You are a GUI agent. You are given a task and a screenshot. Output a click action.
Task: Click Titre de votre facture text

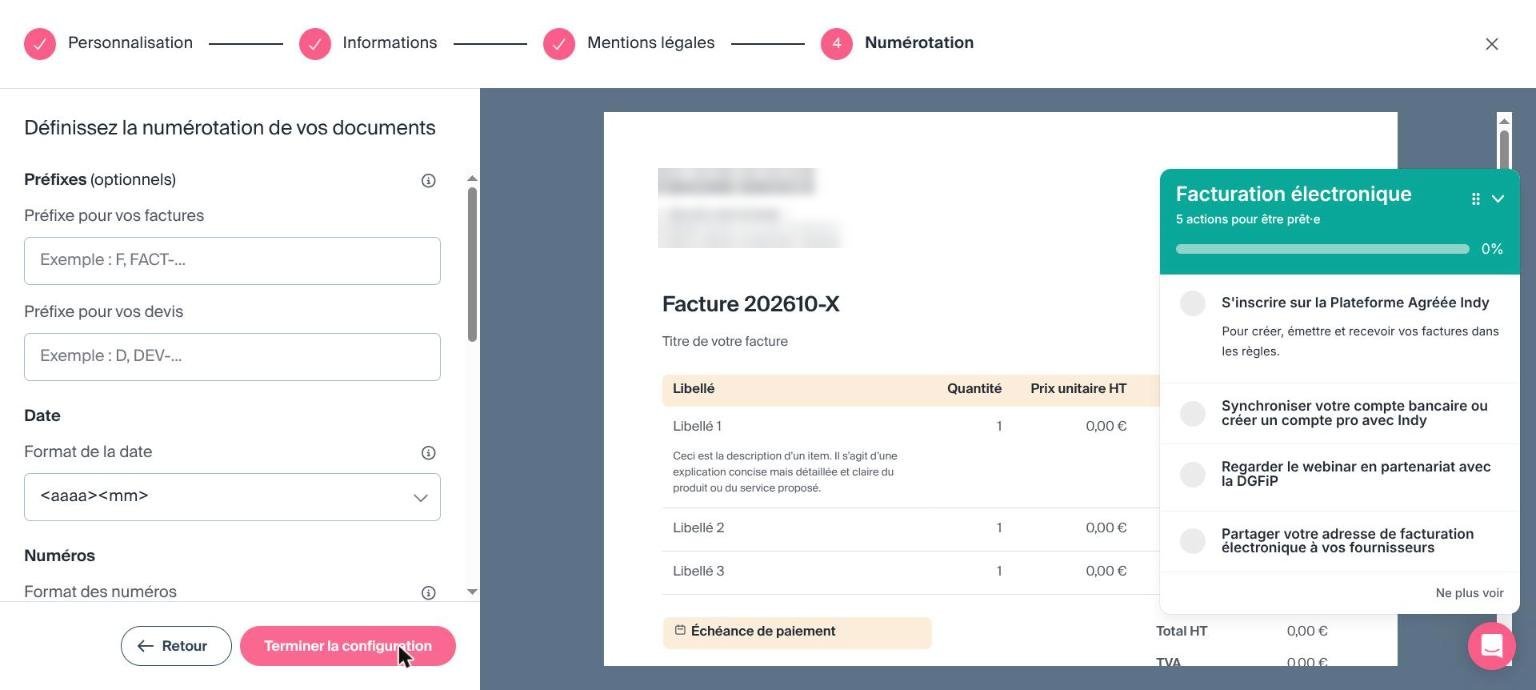point(725,342)
